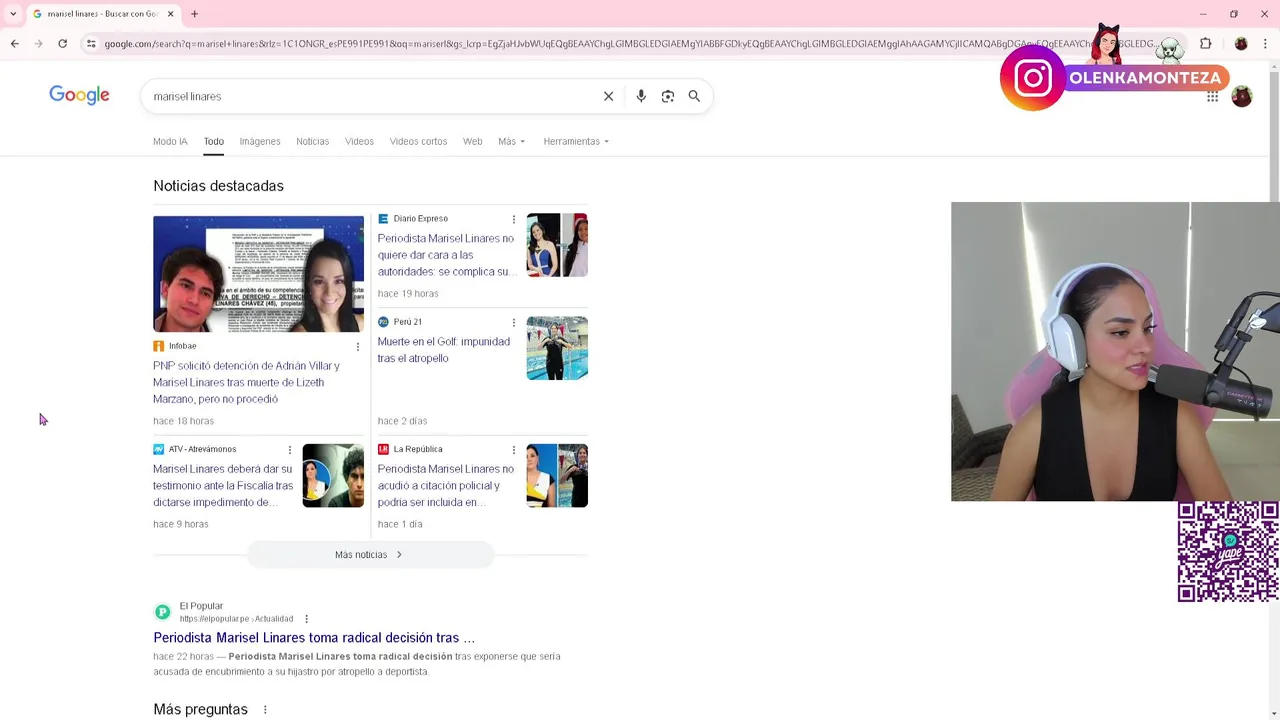Expand the Herramientas dropdown
The width and height of the screenshot is (1280, 720).
tap(576, 141)
